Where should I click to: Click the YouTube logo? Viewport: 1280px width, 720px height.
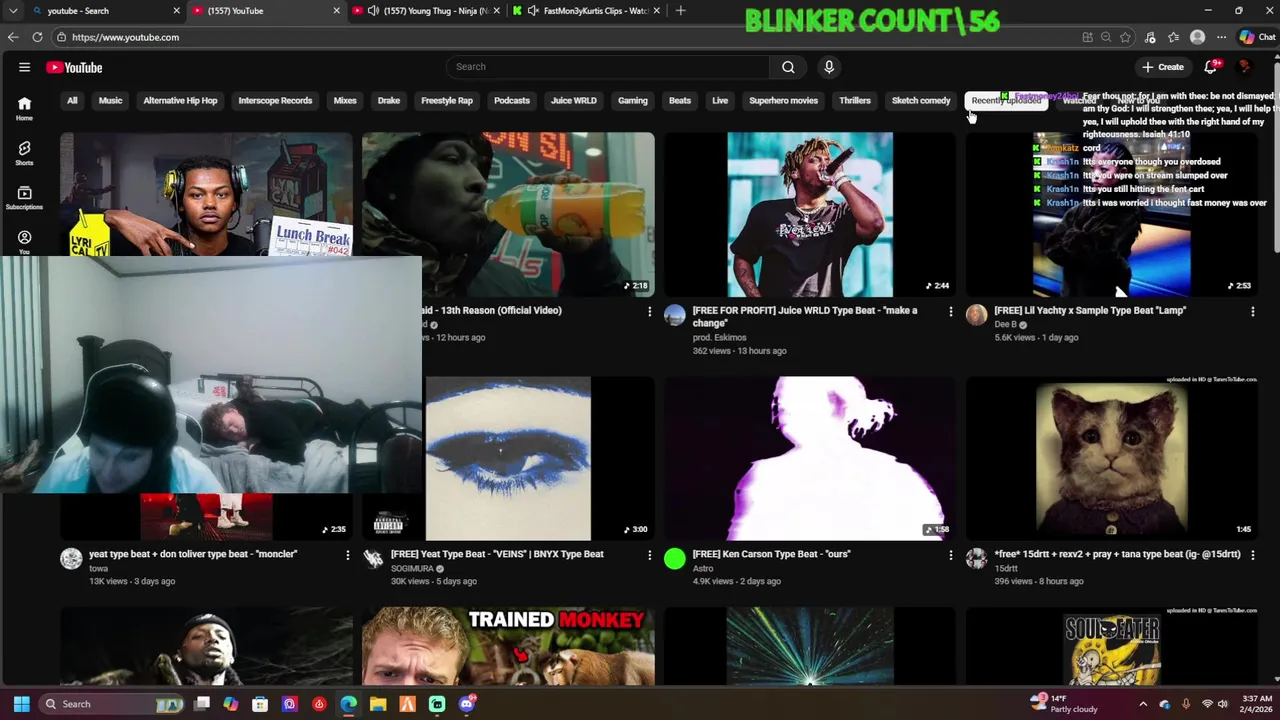74,67
